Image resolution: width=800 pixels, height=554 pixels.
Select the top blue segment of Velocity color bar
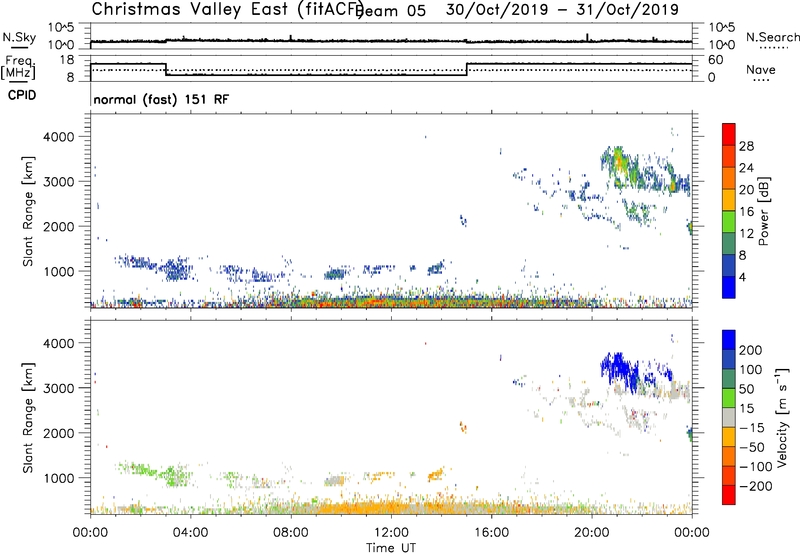729,340
